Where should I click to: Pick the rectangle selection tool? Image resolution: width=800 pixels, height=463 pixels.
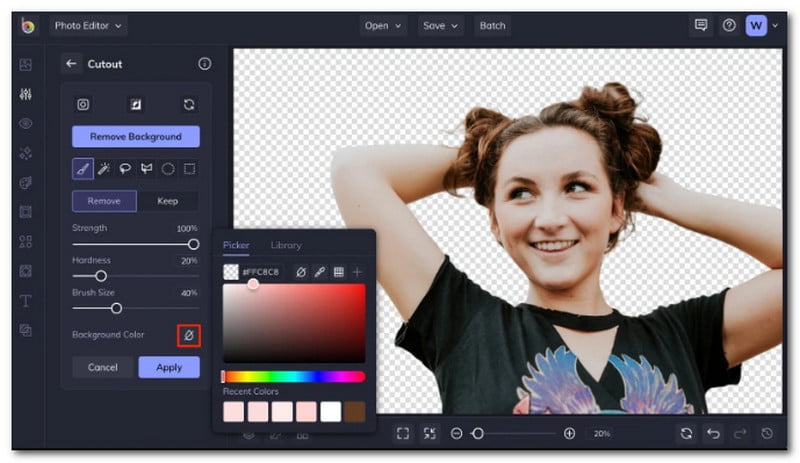pos(189,169)
